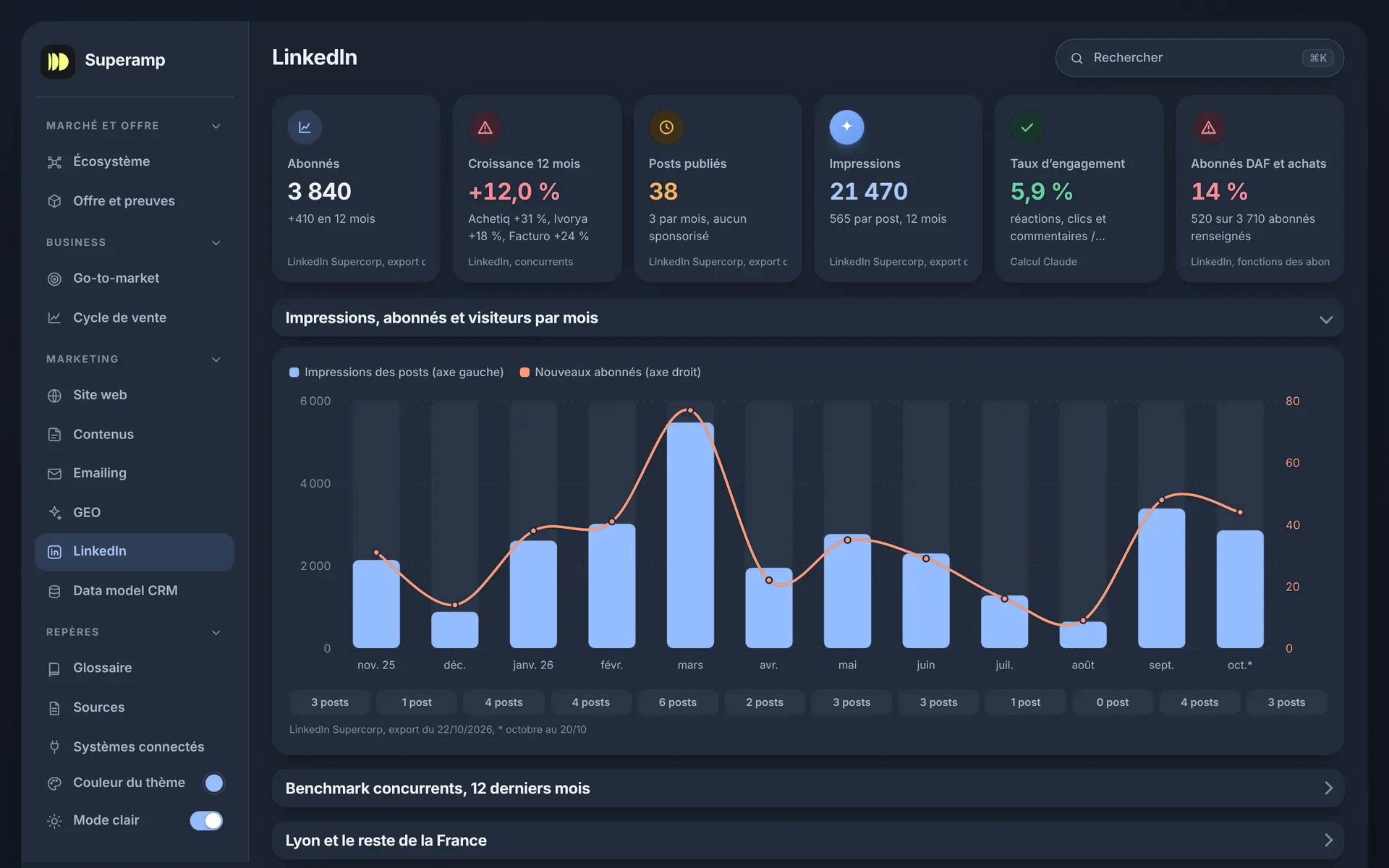Collapse Impressions, abonnés et visiteurs panel
1389x868 pixels.
(1325, 319)
